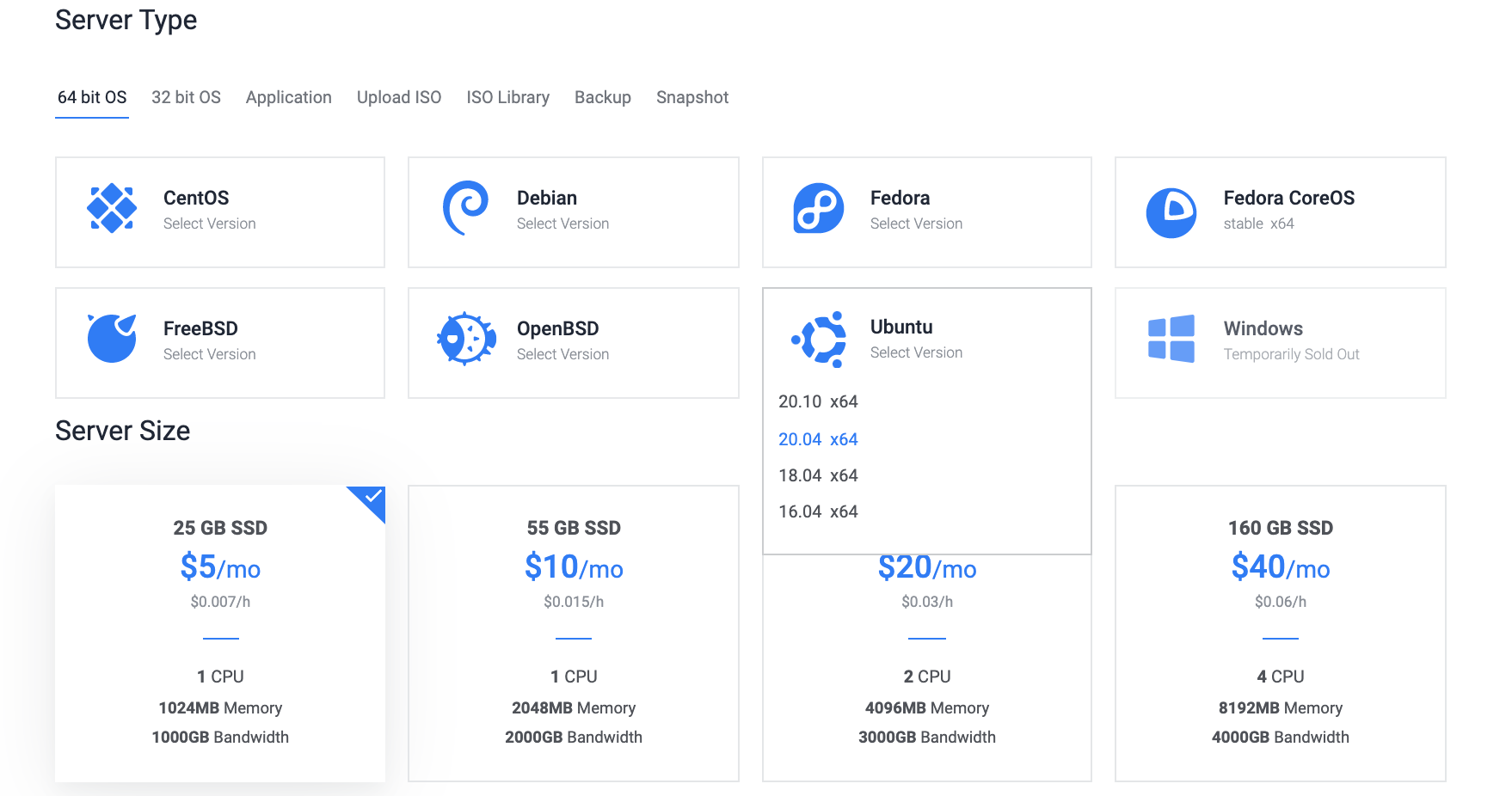The height and width of the screenshot is (796, 1512).
Task: Select the $20/mo 2 CPU plan
Action: [927, 667]
